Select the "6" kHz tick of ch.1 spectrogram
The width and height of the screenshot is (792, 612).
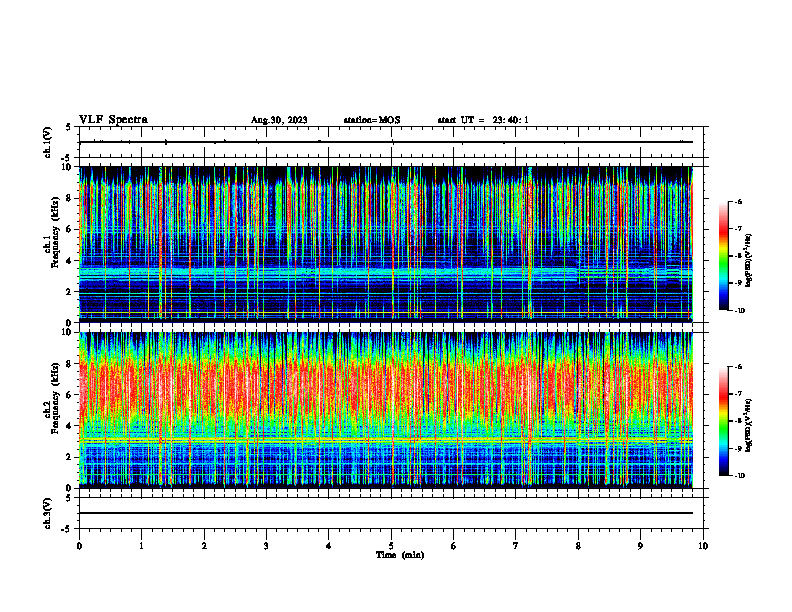(x=70, y=229)
